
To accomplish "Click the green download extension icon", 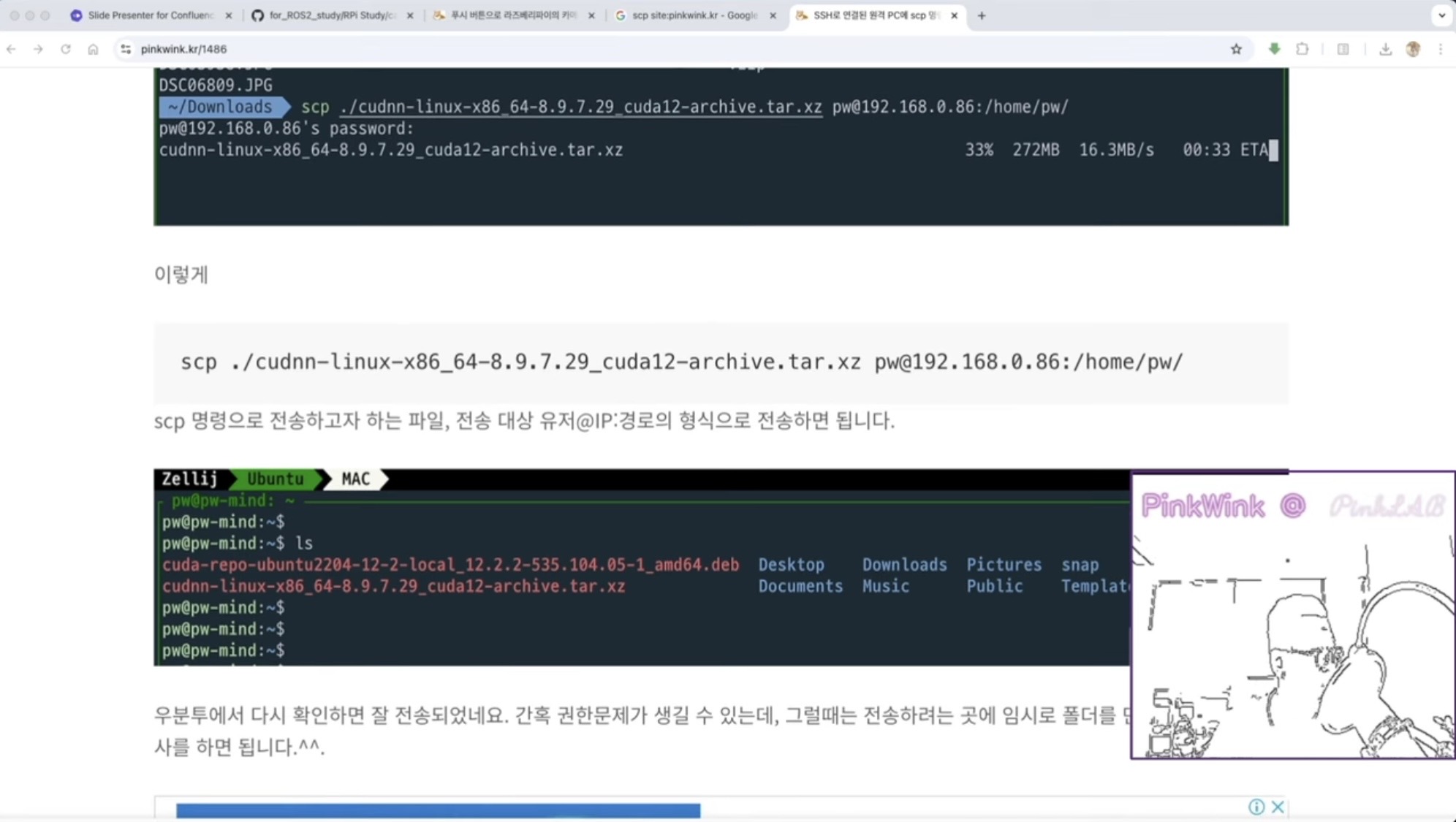I will (x=1274, y=49).
